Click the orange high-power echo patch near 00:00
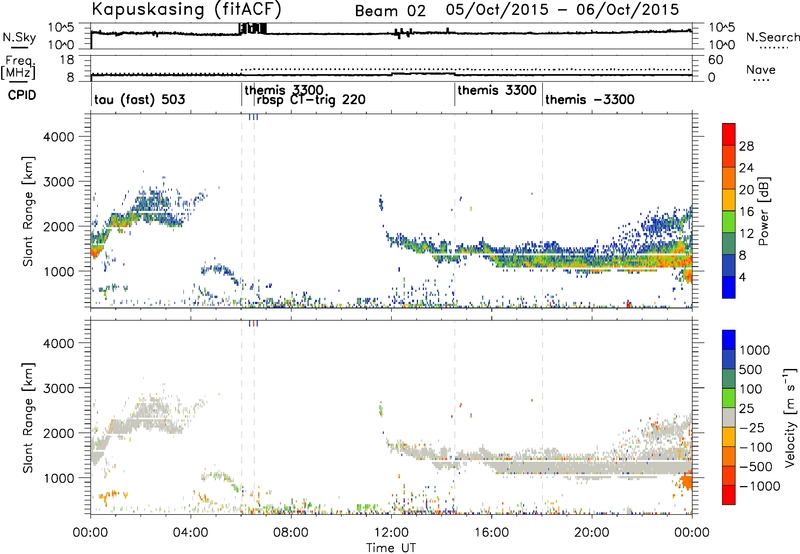Image resolution: width=800 pixels, height=554 pixels. pos(96,250)
